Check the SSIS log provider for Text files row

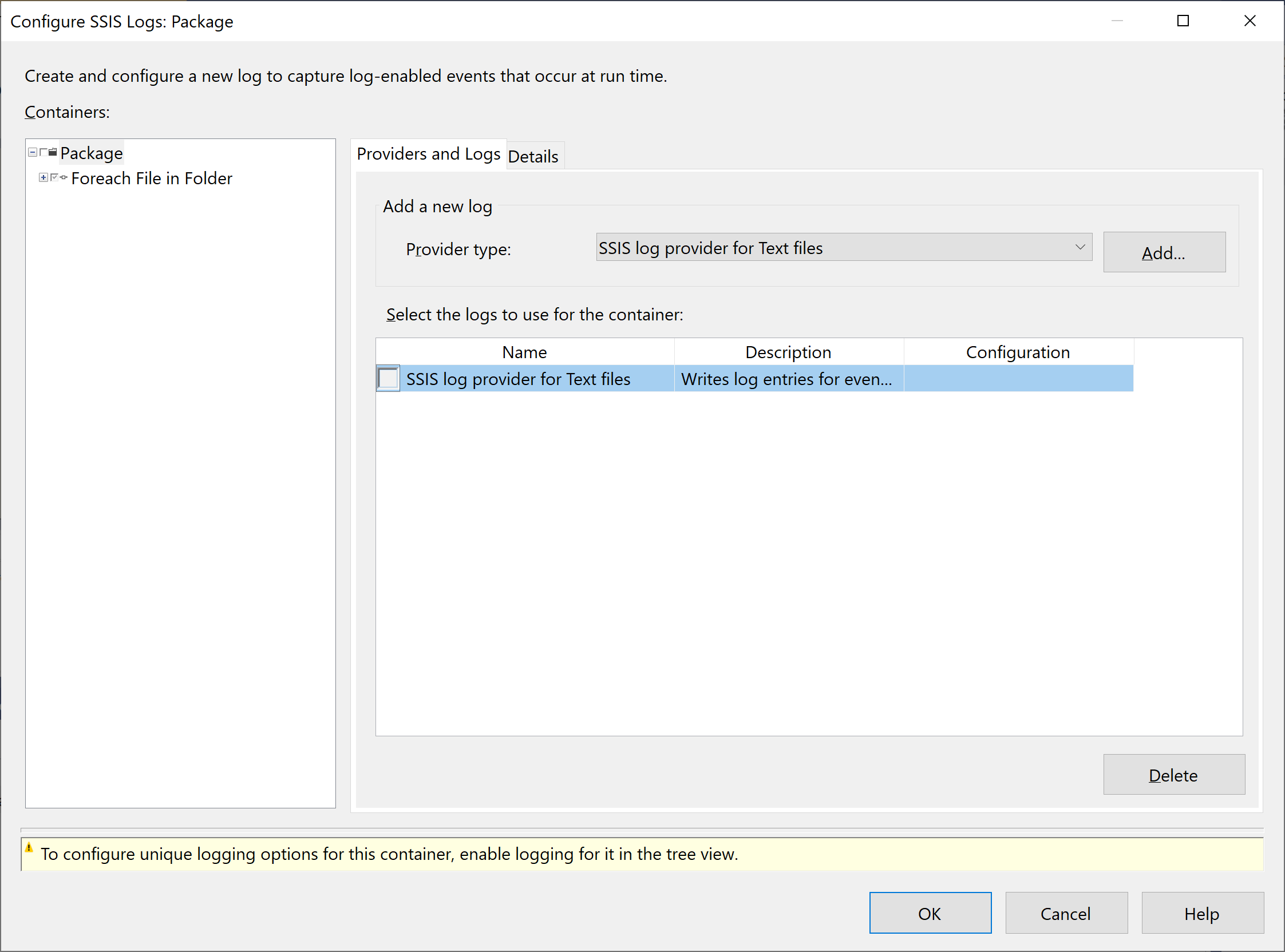tap(388, 379)
